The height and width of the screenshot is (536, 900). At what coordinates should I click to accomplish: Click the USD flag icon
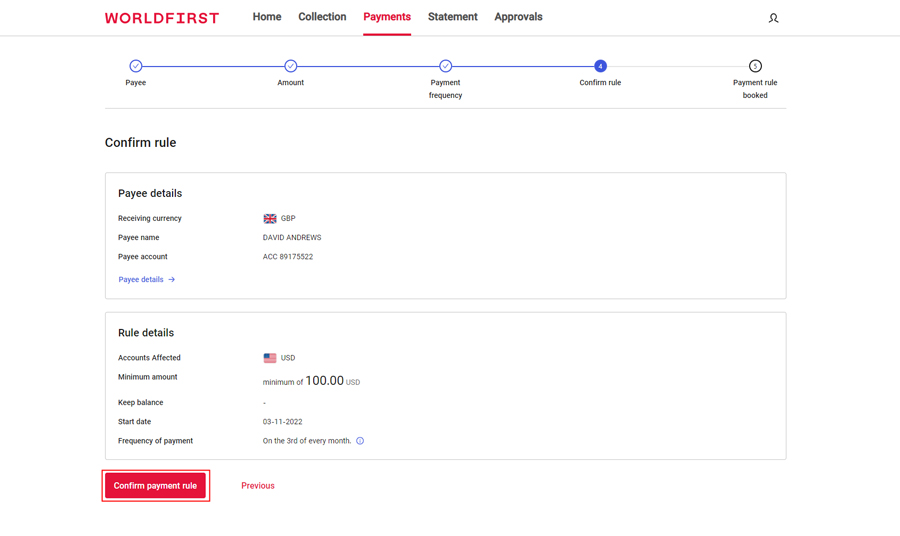pyautogui.click(x=270, y=358)
